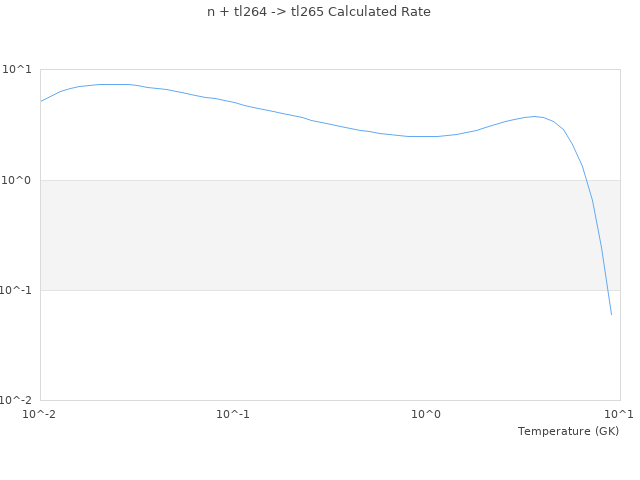Click the curve above the 10^-1 temperature tick

233,102
